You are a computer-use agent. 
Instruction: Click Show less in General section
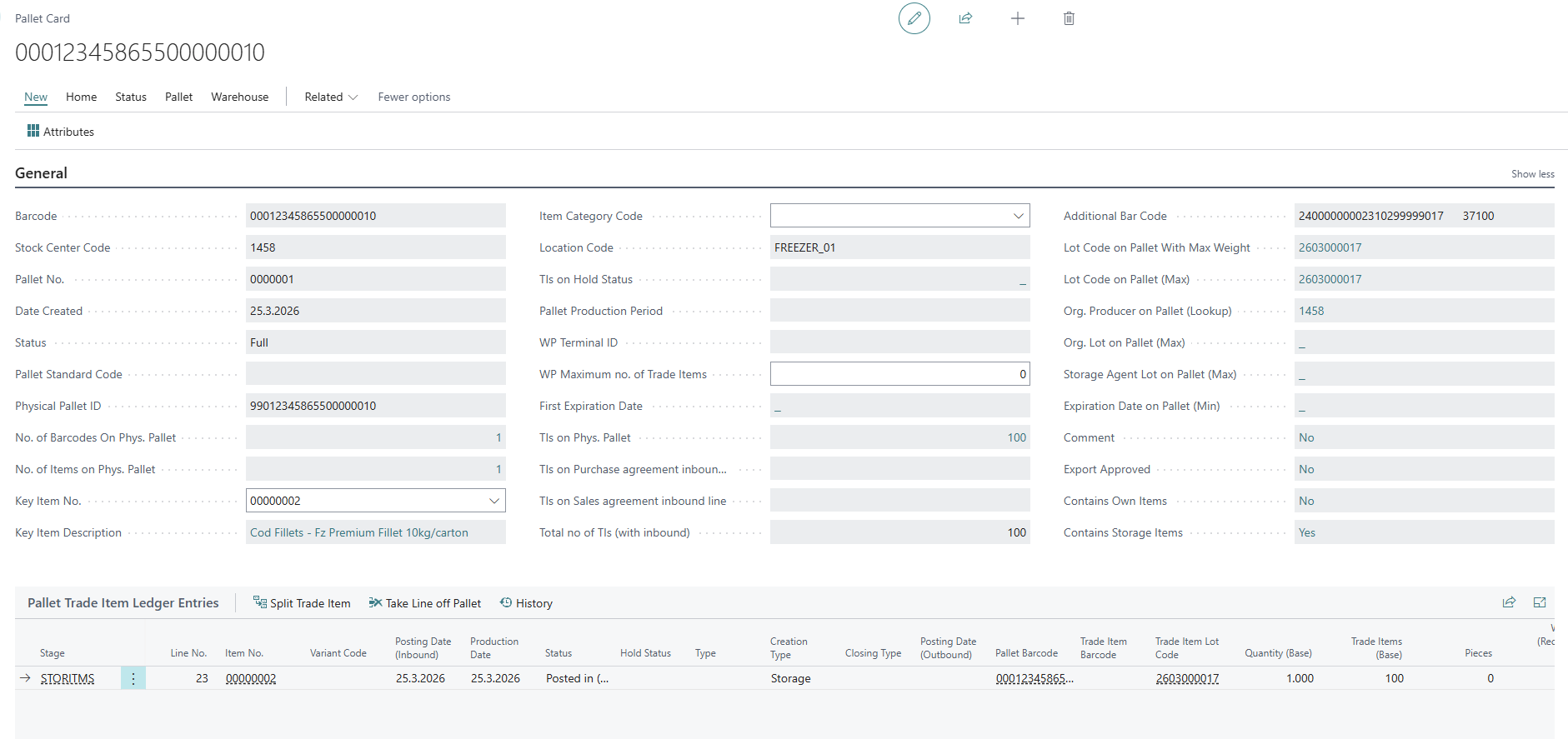(x=1533, y=174)
